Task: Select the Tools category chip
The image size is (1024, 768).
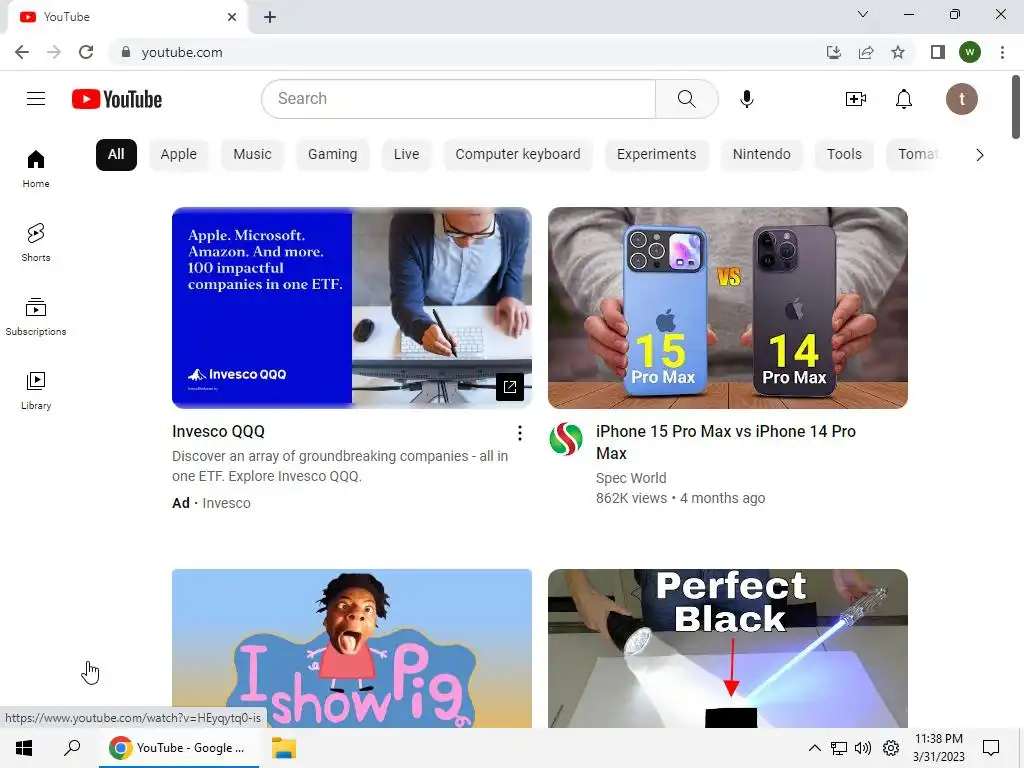Action: point(844,155)
